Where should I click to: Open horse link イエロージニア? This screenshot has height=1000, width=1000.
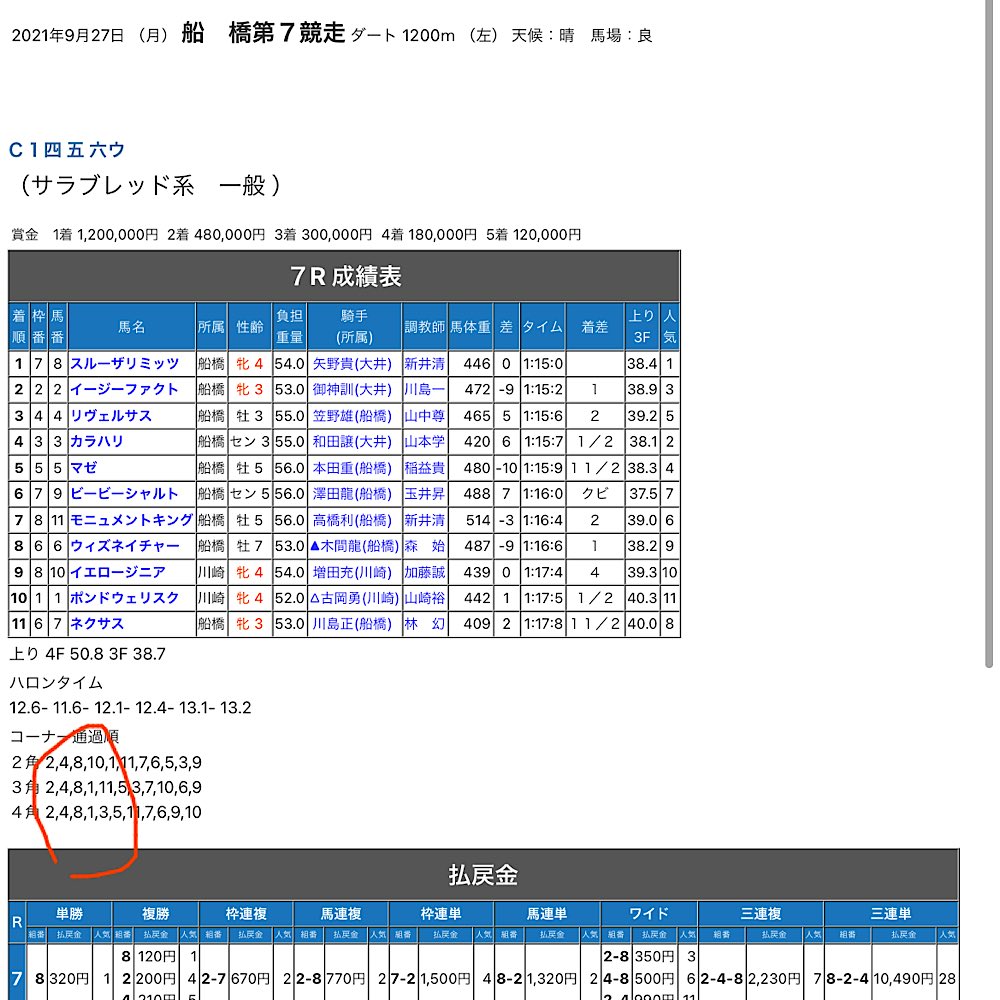(118, 572)
